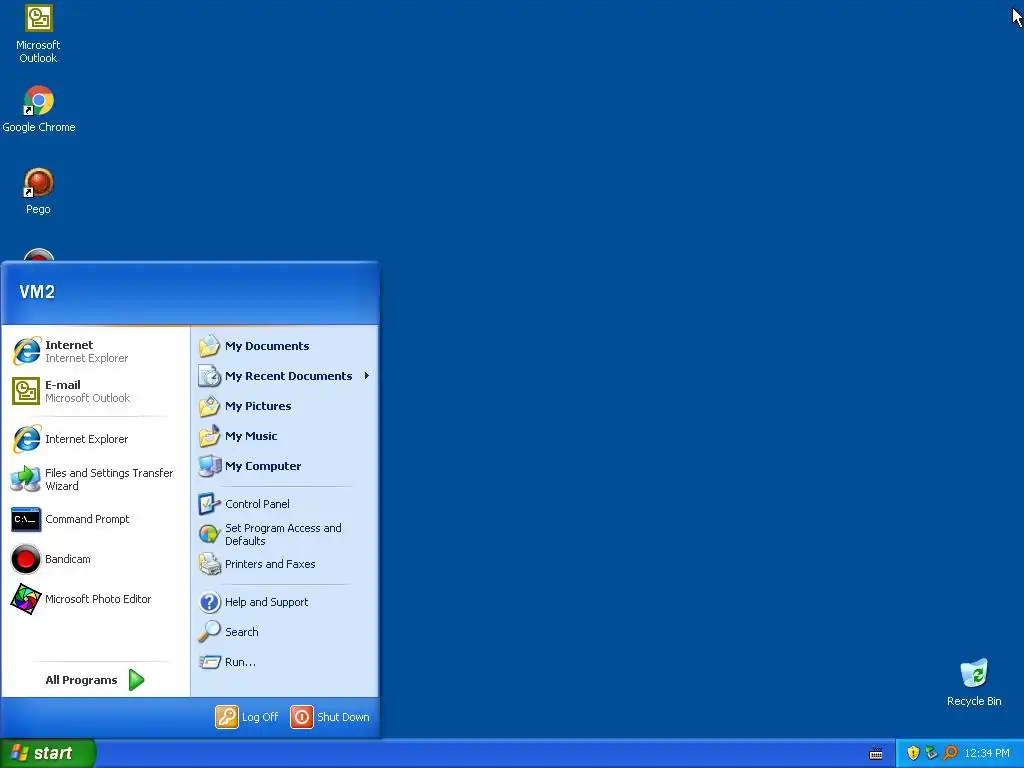Click the Set Program Access globe icon
Viewport: 1024px width, 768px height.
click(x=210, y=534)
